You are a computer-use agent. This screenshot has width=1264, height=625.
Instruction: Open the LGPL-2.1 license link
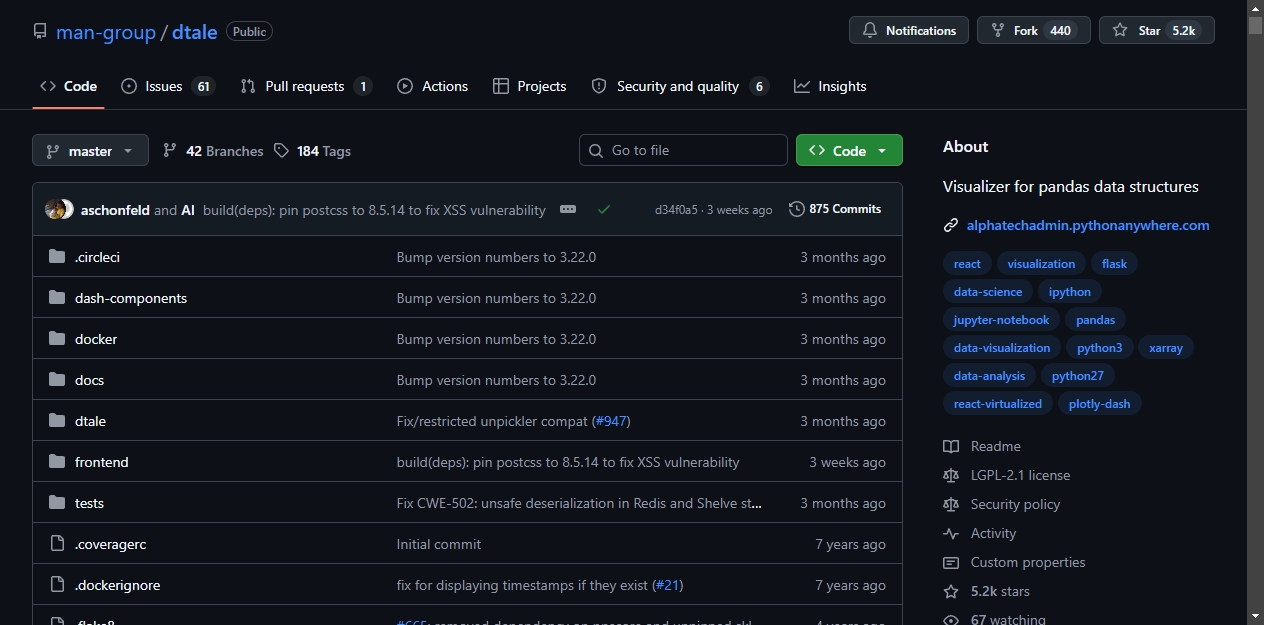pos(1007,475)
